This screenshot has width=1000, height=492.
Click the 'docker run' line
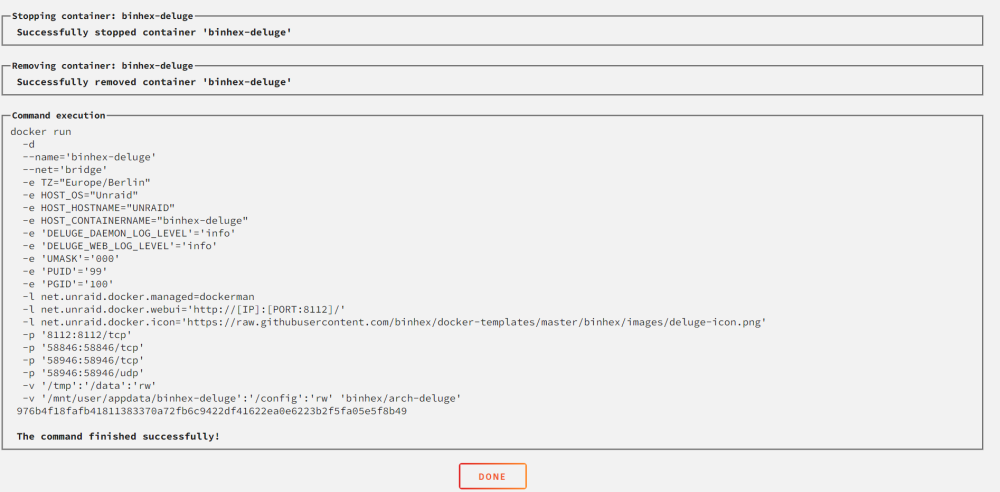coord(41,132)
